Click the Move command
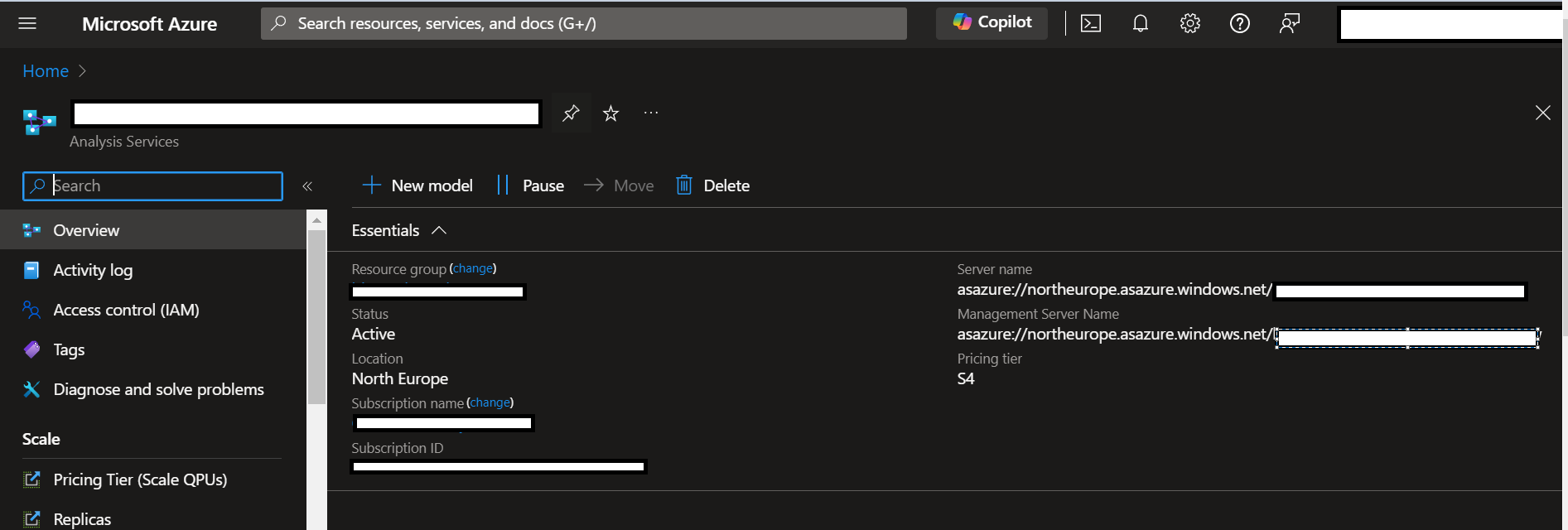Screen dimensions: 1568x530 pos(619,185)
